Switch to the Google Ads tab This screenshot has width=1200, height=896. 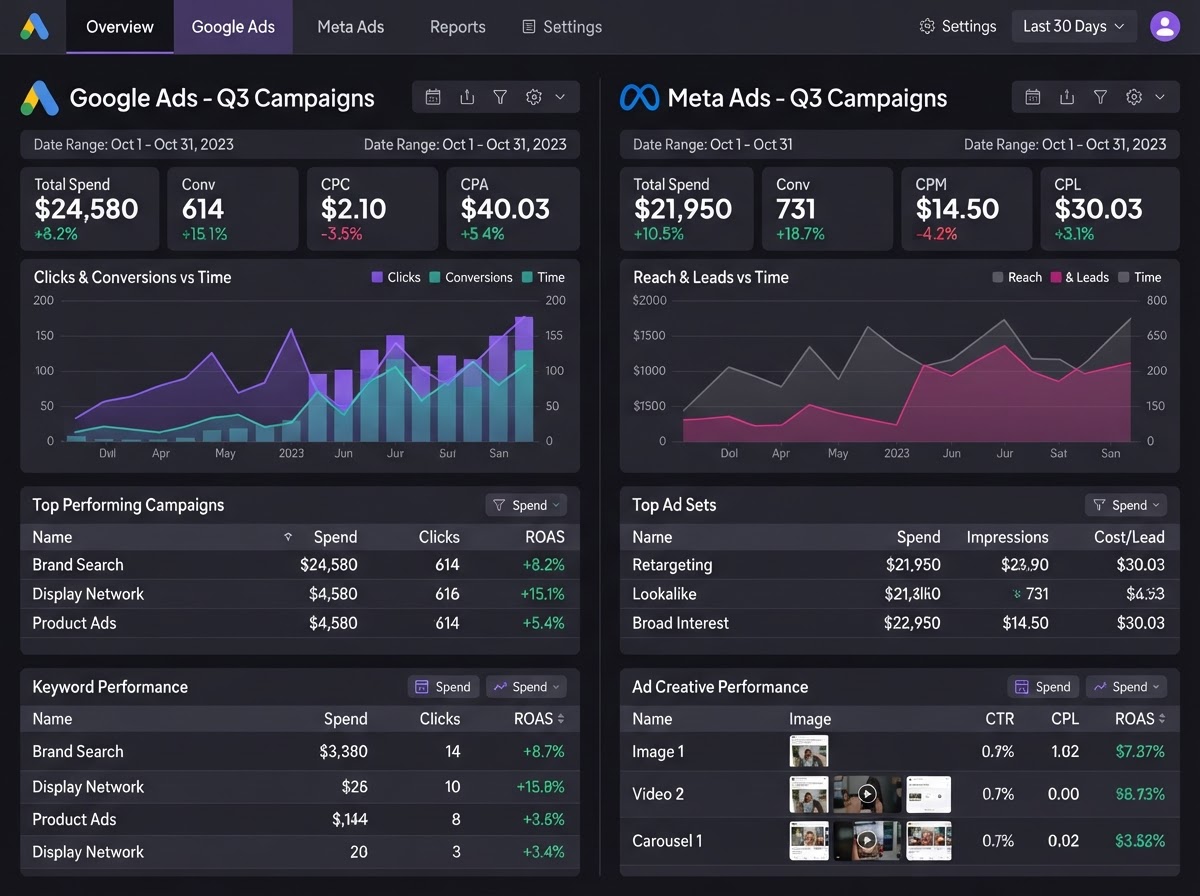(x=233, y=27)
